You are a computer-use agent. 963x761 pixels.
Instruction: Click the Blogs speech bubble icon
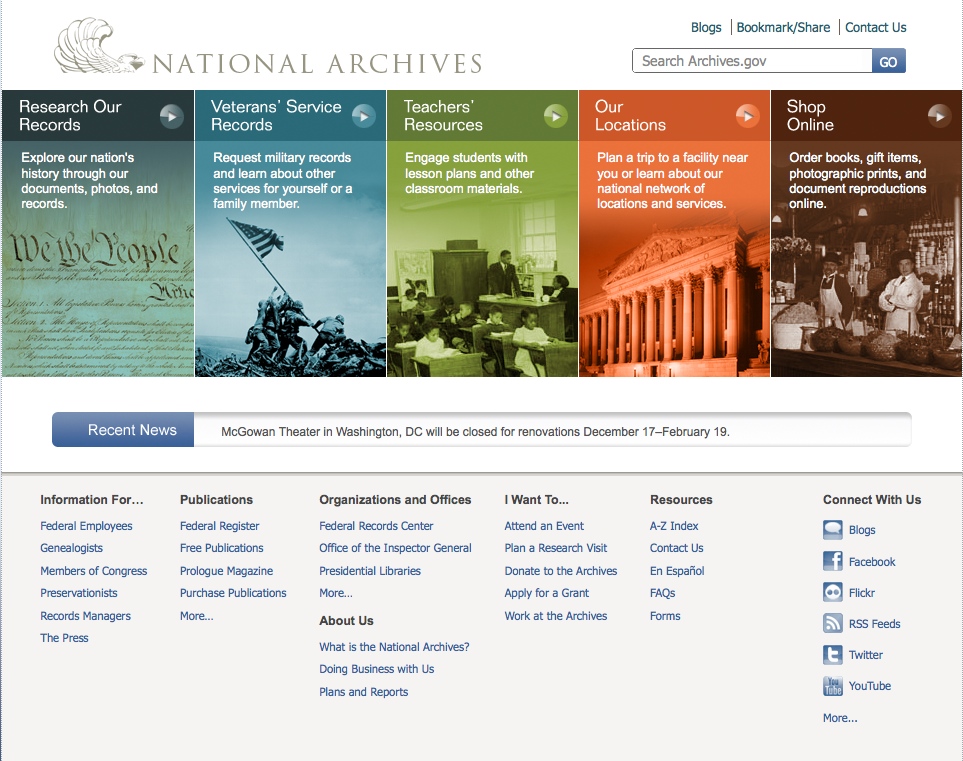pos(832,530)
